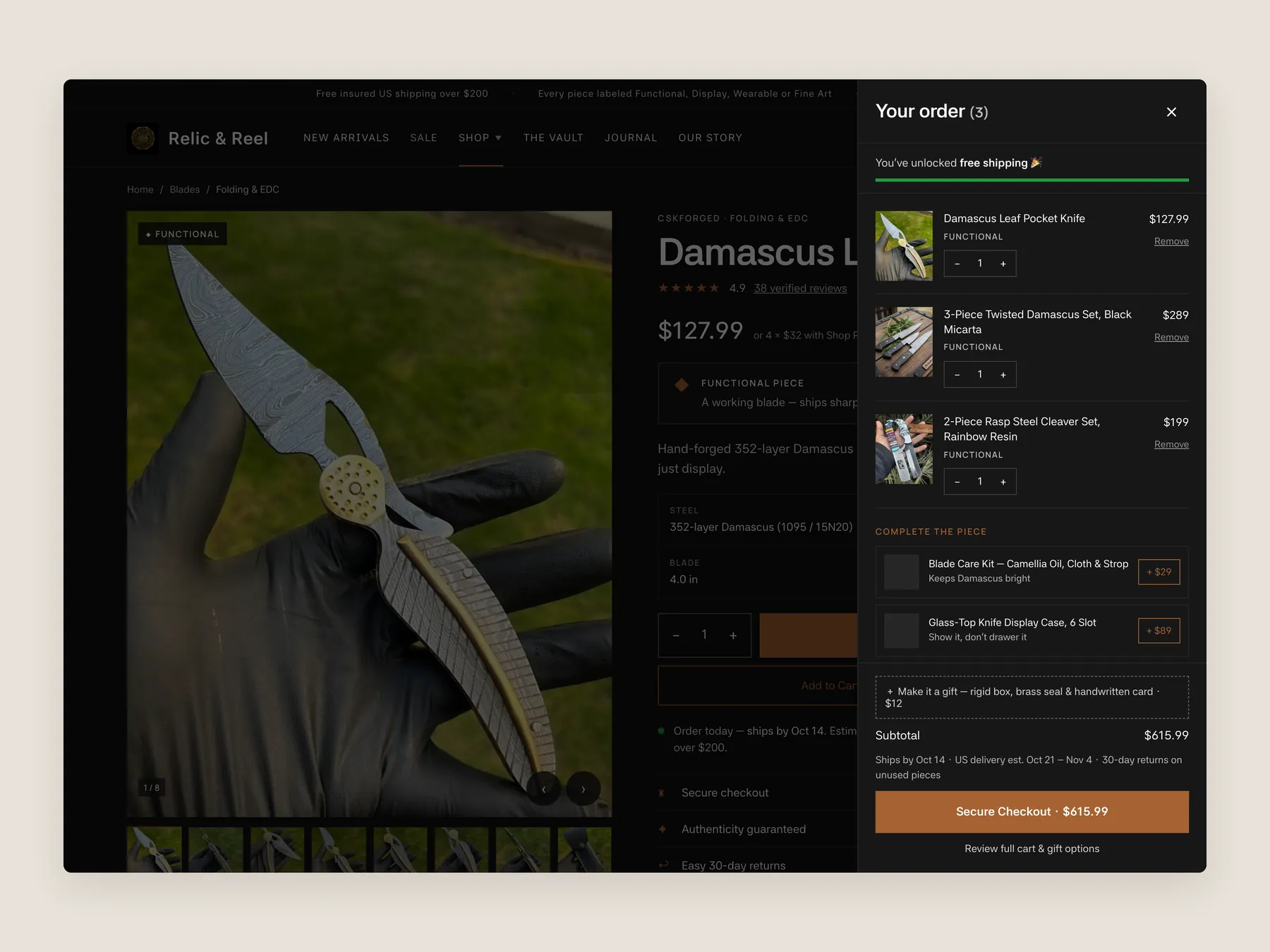Image resolution: width=1270 pixels, height=952 pixels.
Task: Click the Functional Piece diamond icon
Action: [x=682, y=384]
